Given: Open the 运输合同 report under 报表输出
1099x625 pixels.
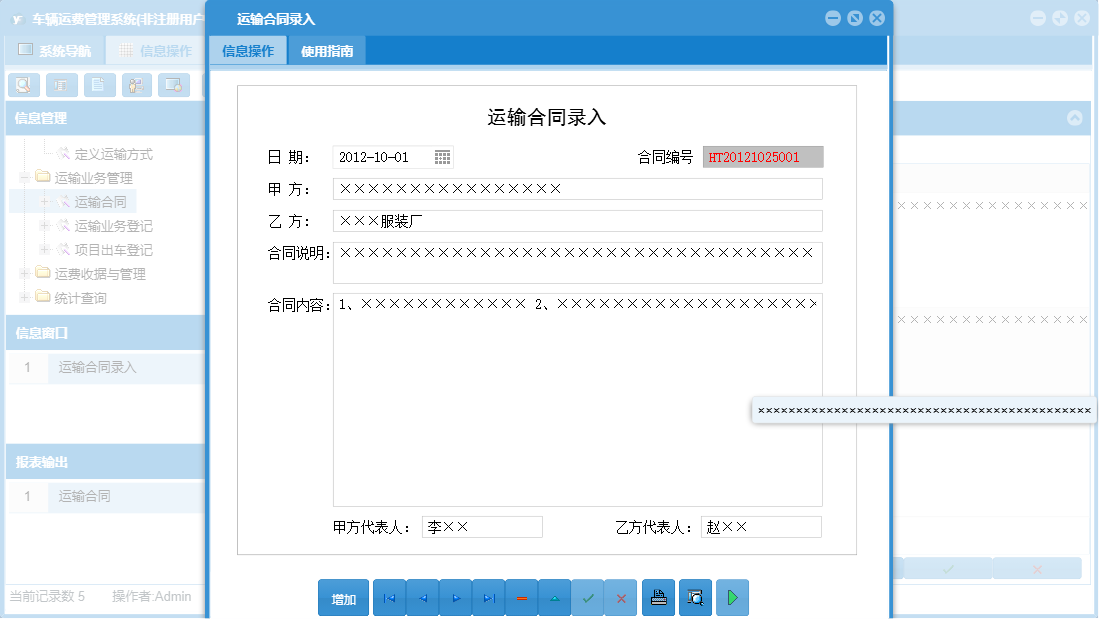Looking at the screenshot, I should [x=82, y=495].
